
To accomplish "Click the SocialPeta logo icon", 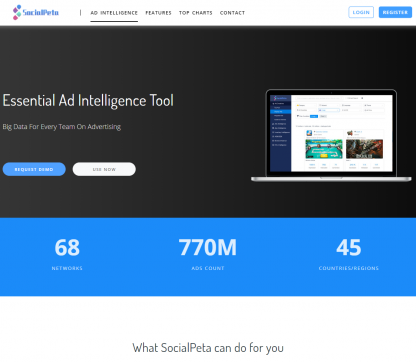I will pos(17,12).
